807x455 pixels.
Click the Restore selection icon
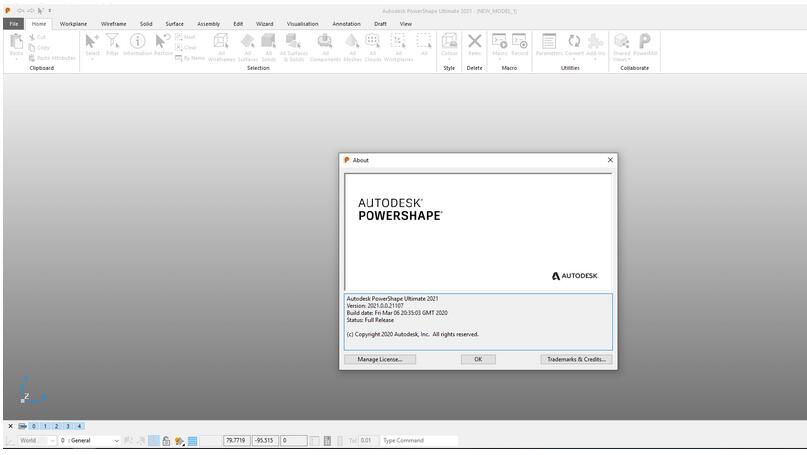[x=163, y=41]
